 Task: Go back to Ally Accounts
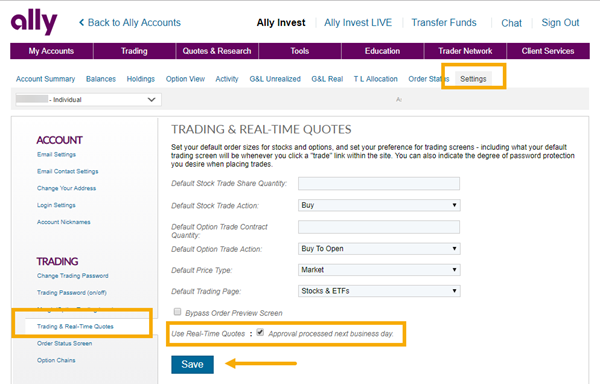point(130,23)
